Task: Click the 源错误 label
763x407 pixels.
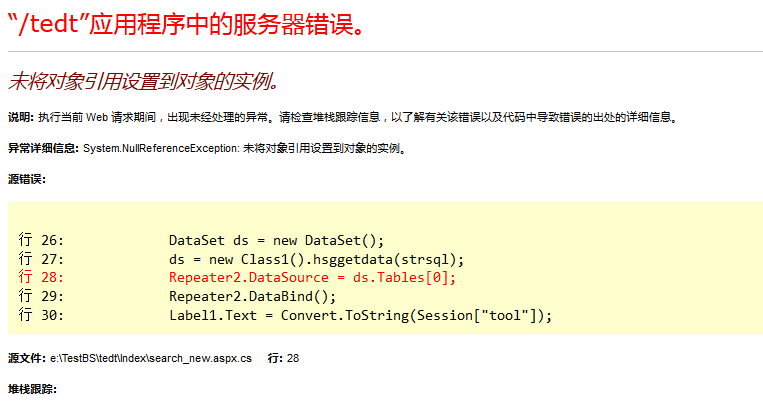Action: tap(27, 180)
